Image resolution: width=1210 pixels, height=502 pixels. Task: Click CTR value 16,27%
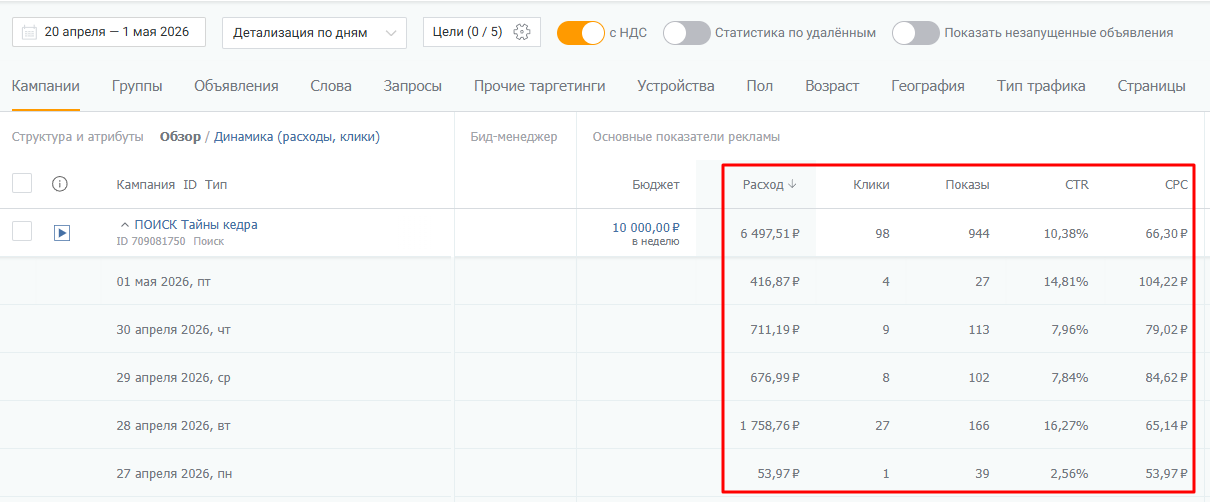1066,426
